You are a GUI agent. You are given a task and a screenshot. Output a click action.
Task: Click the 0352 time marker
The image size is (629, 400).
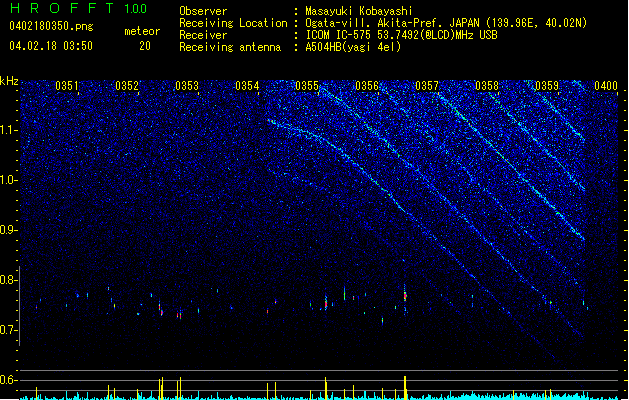coord(127,86)
